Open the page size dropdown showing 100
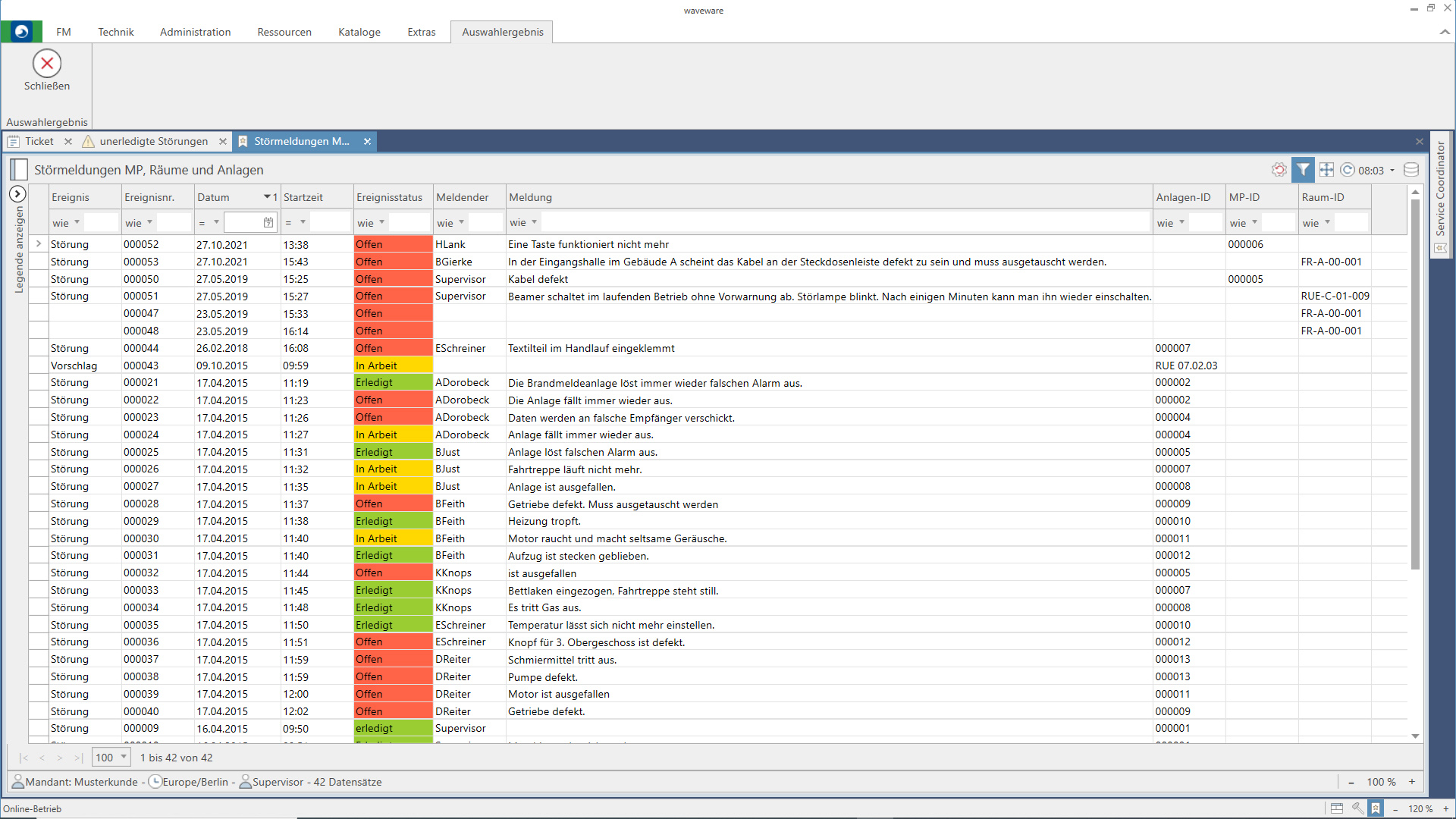1456x819 pixels. pos(124,758)
